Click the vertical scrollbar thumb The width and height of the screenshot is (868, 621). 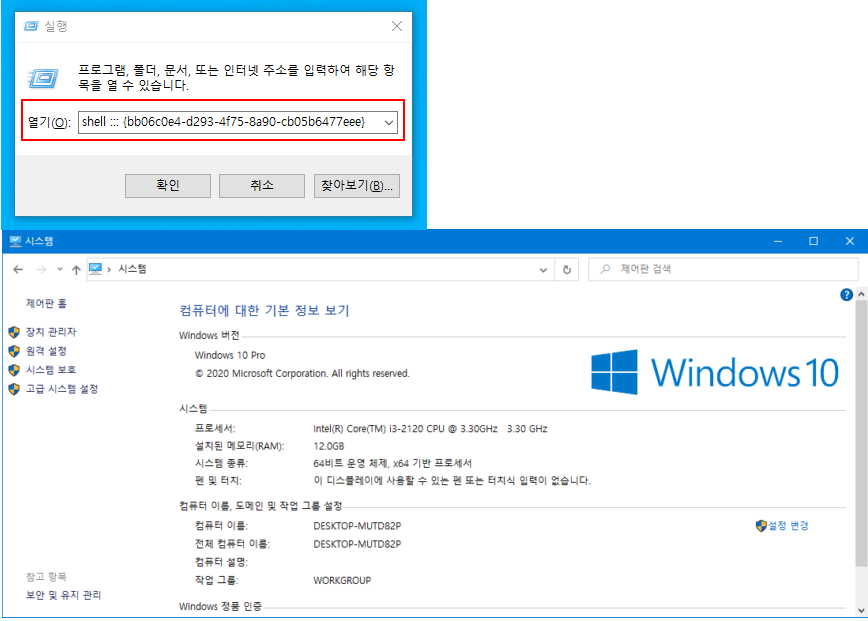[x=861, y=434]
